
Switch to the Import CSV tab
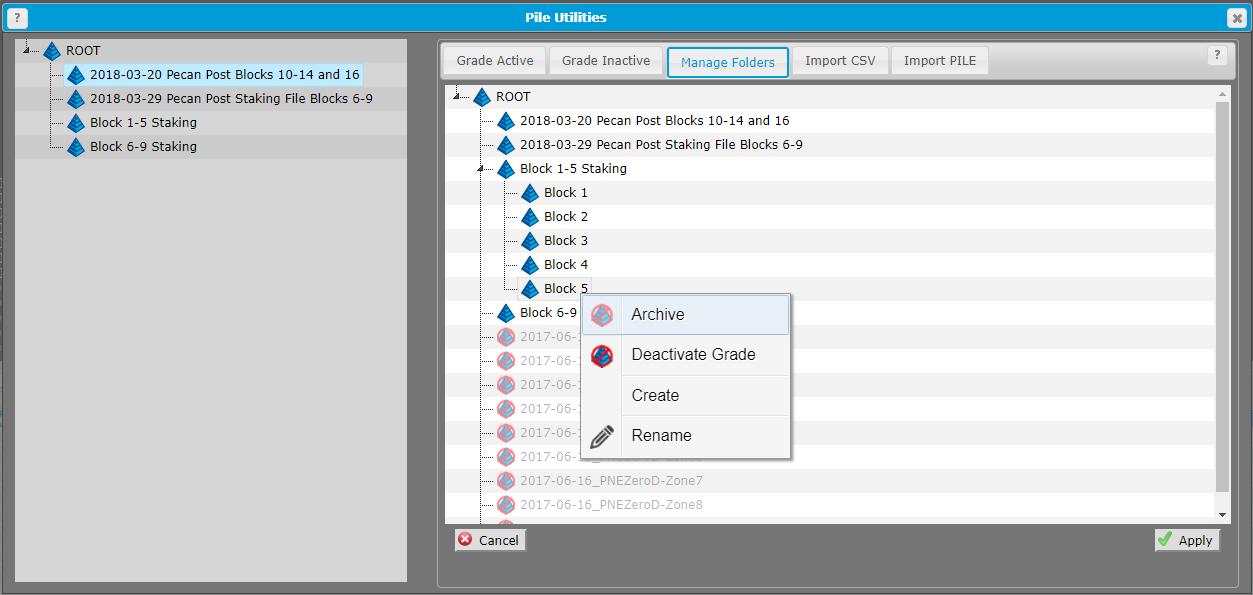[840, 60]
